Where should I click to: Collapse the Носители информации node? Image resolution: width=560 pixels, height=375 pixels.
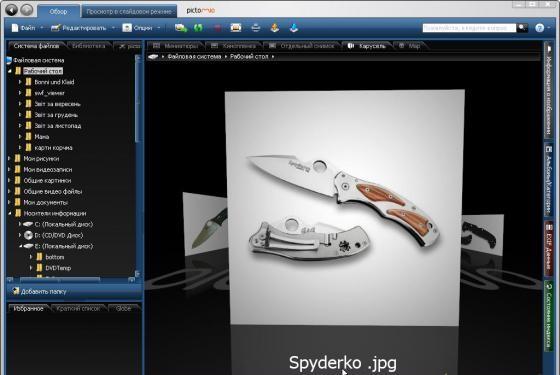[10, 213]
